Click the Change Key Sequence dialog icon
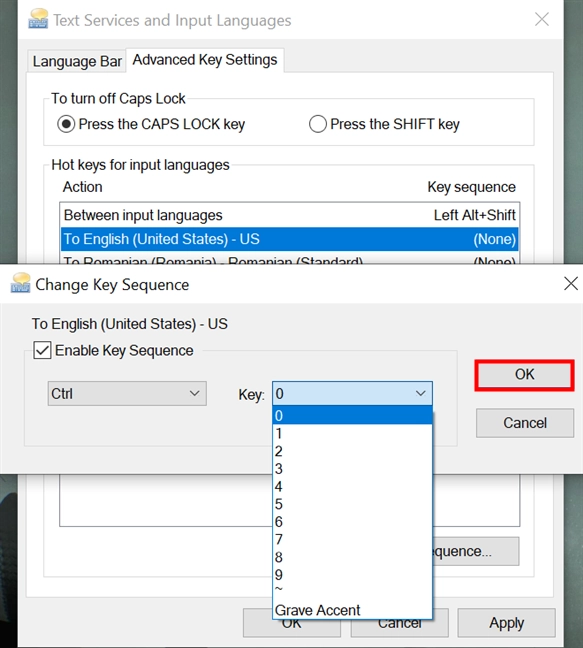Image resolution: width=583 pixels, height=648 pixels. click(x=20, y=283)
